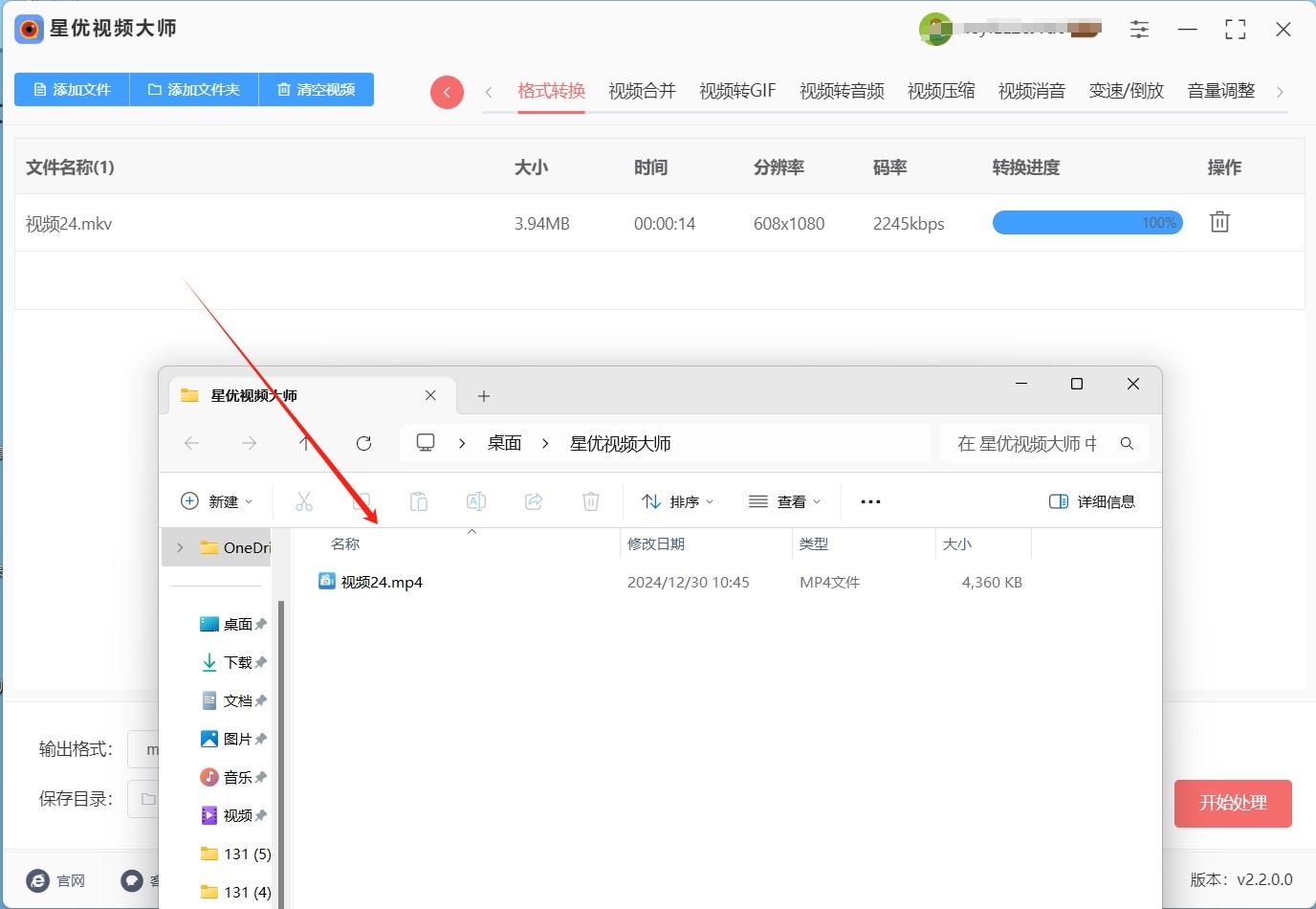Click the trash icon for 视频24.mkv
1316x909 pixels.
(1219, 222)
